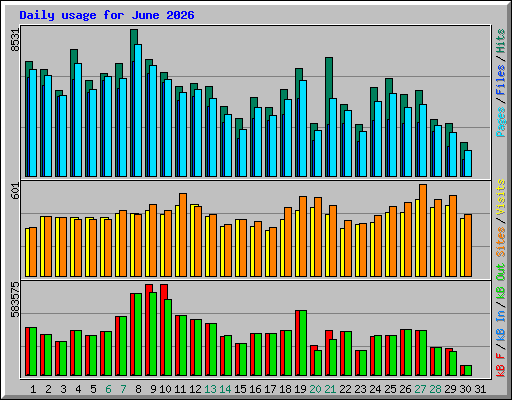512x400 pixels.
Task: Click green weekend day label 20
Action: (x=315, y=389)
